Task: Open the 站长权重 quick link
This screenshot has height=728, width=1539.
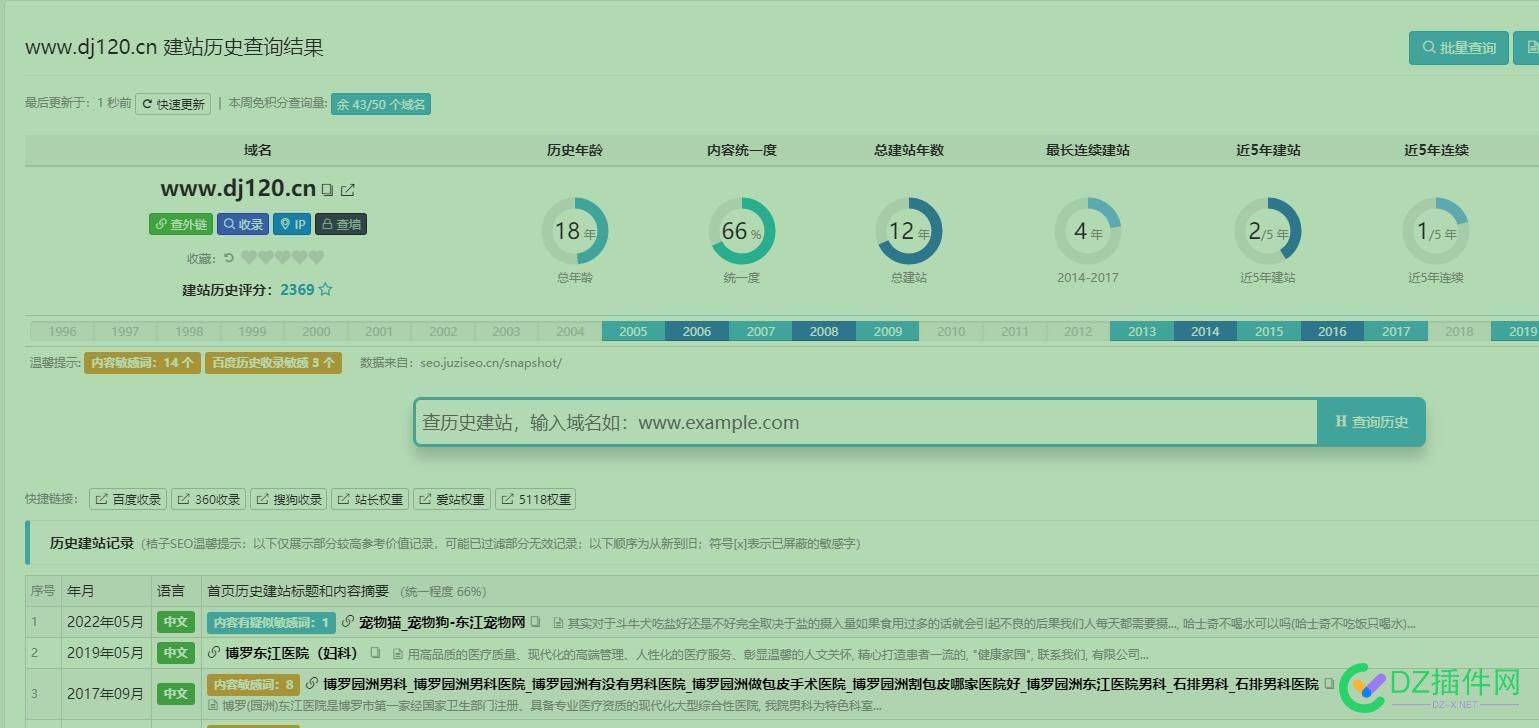Action: click(370, 499)
